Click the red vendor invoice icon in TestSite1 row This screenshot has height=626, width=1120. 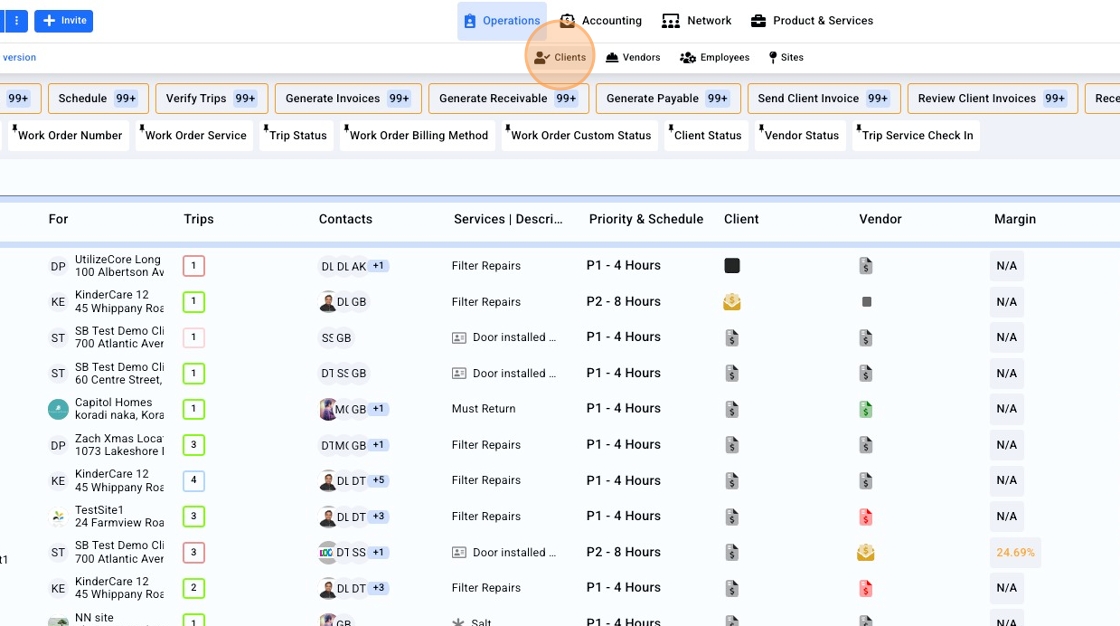pyautogui.click(x=866, y=517)
